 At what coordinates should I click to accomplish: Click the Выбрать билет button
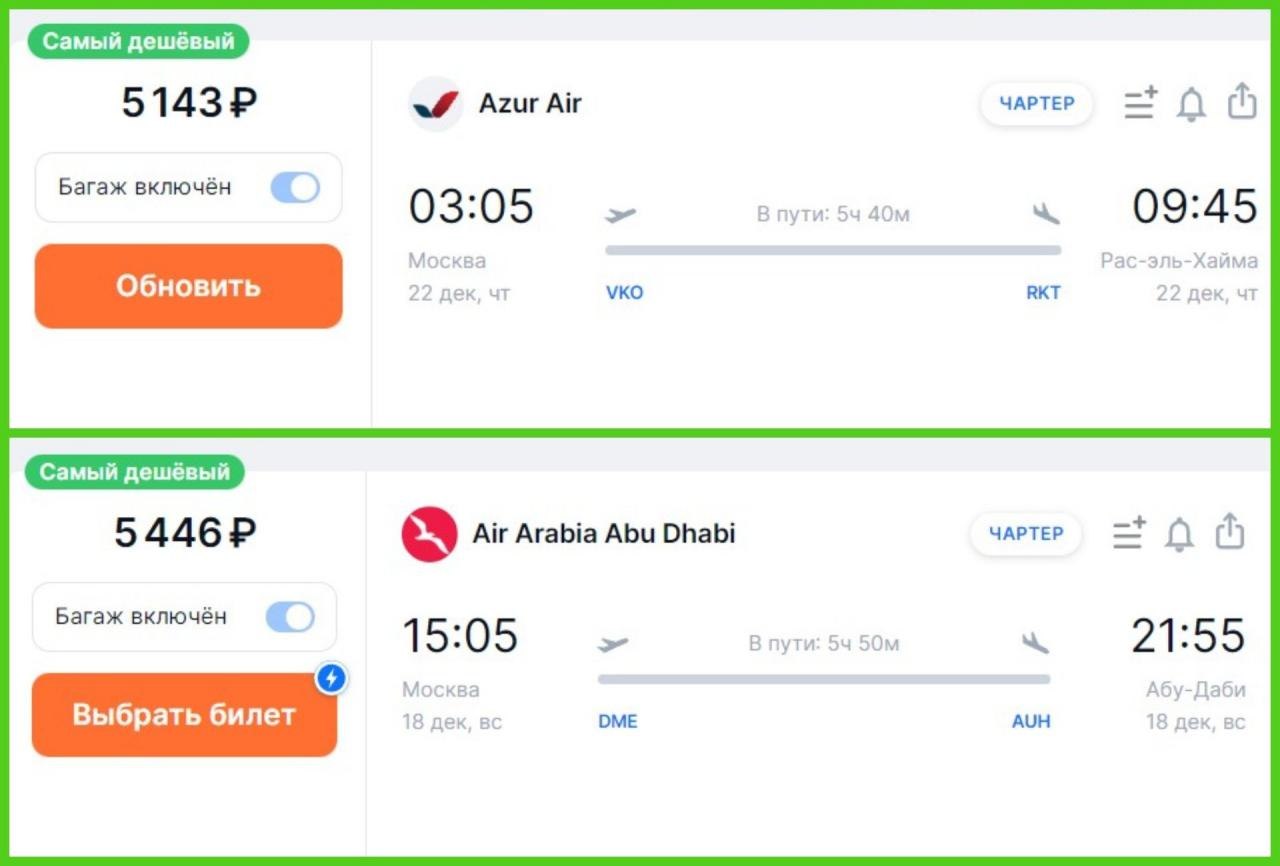184,715
